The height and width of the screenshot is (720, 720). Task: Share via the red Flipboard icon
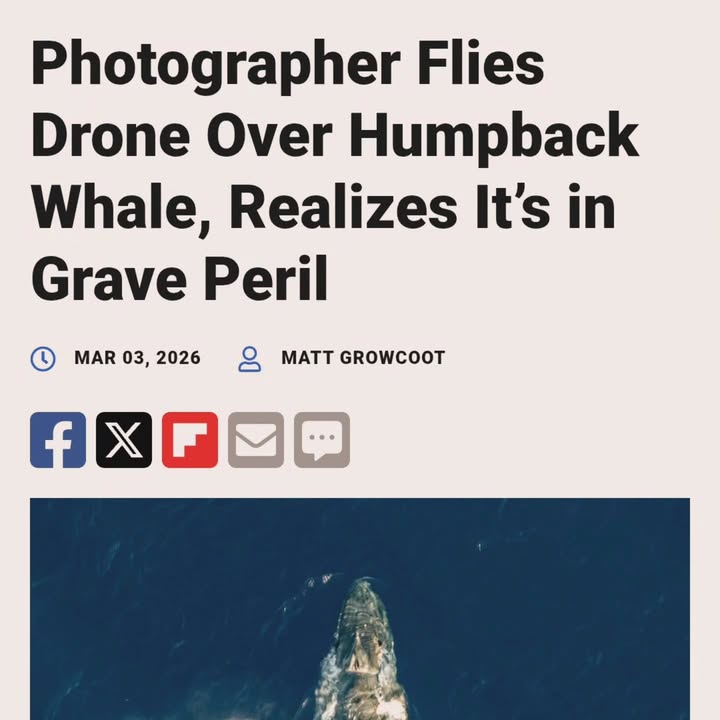(x=190, y=440)
